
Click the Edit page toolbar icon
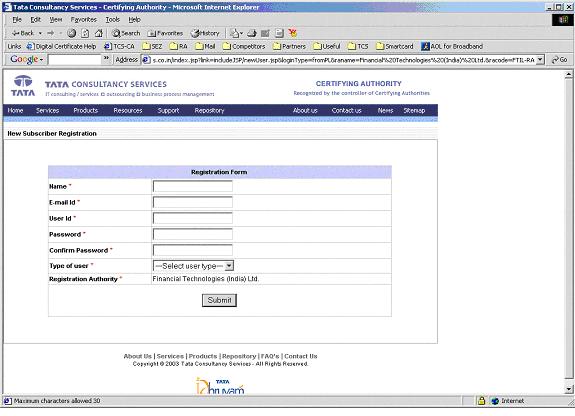pyautogui.click(x=265, y=33)
